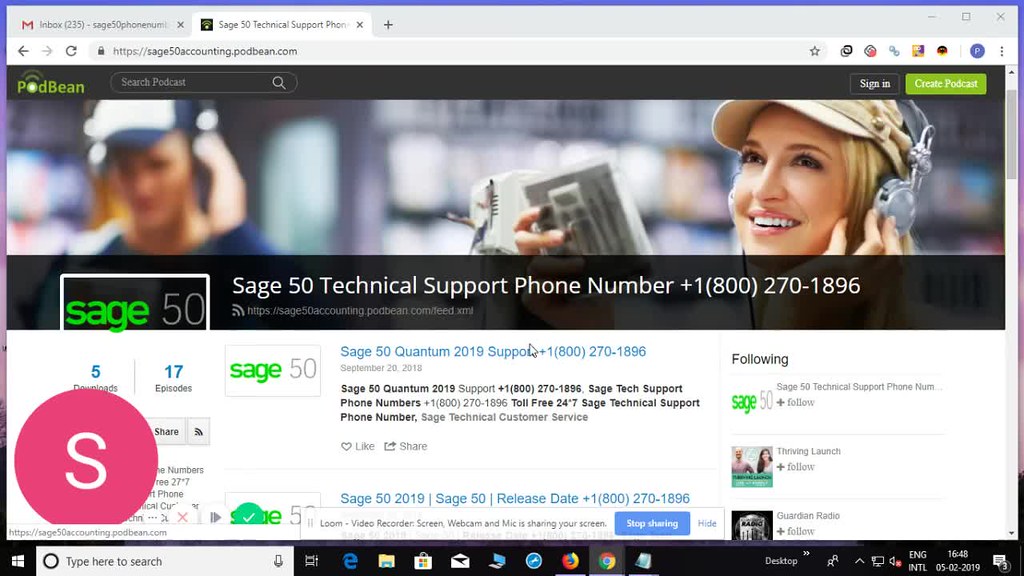Reload the Podbean page
The height and width of the screenshot is (576, 1024).
pos(70,50)
